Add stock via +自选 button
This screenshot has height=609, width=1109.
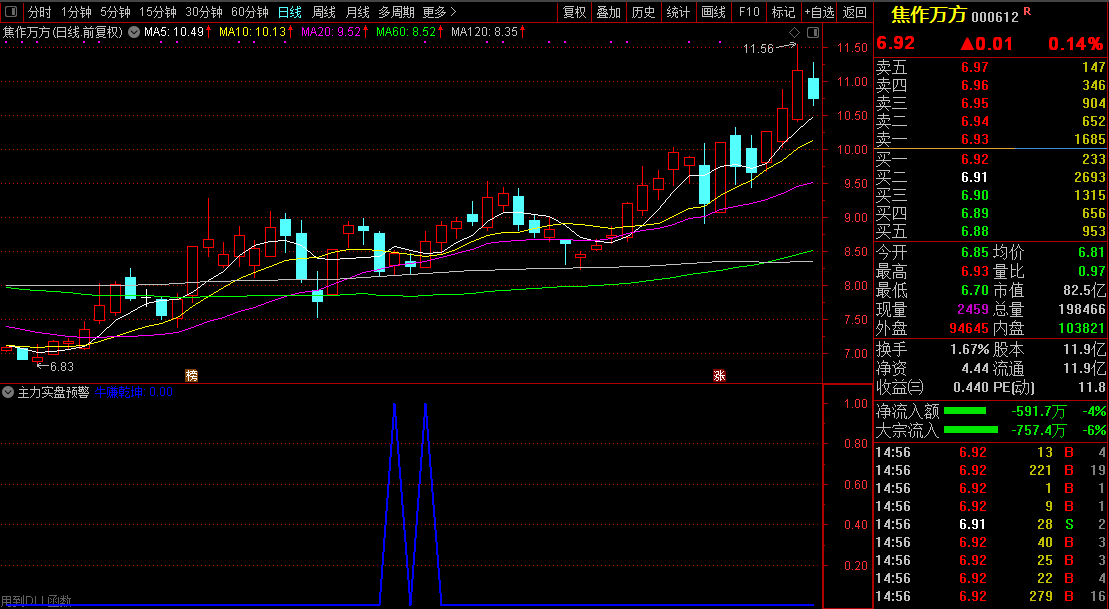pyautogui.click(x=818, y=12)
